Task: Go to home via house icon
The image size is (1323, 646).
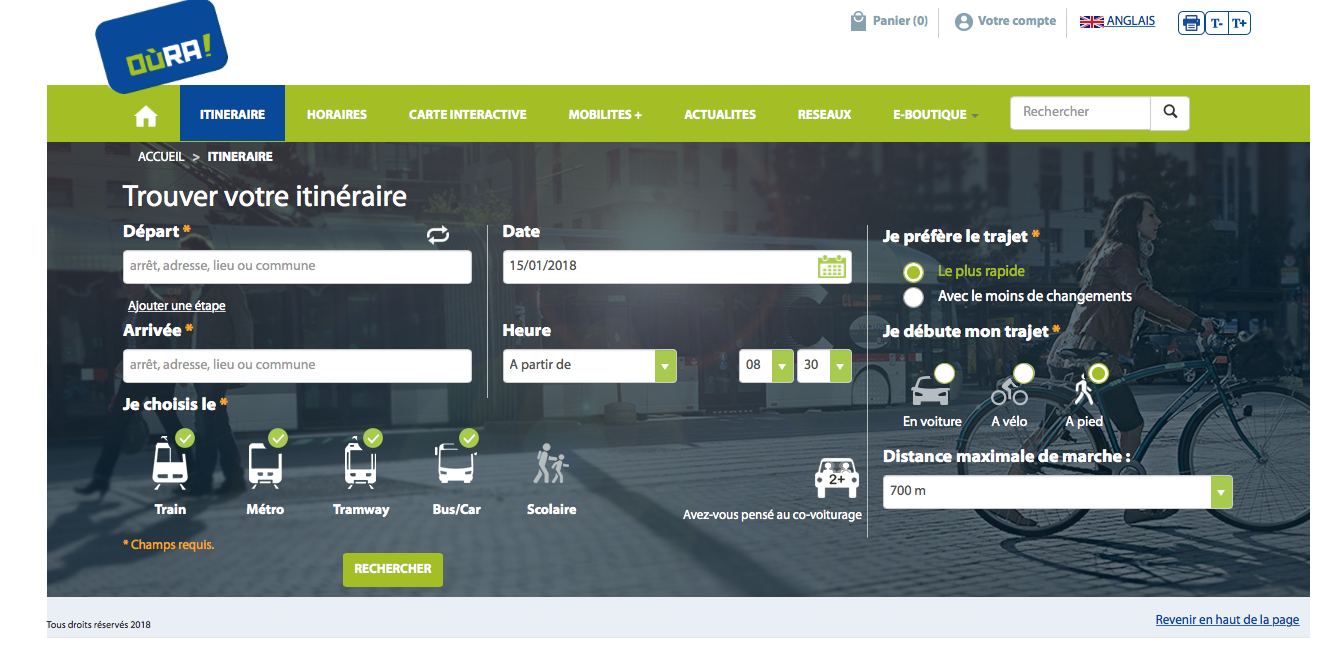Action: (146, 116)
